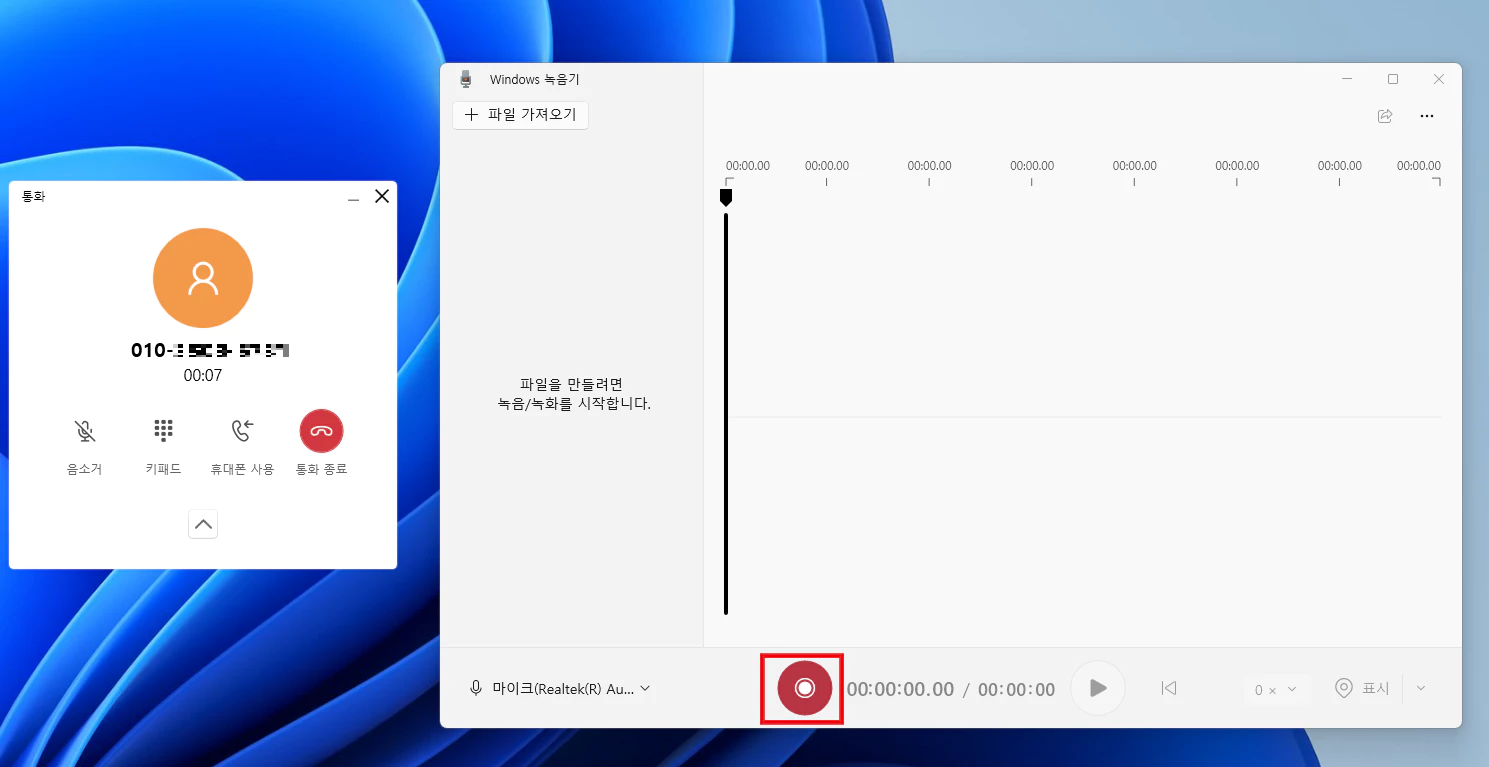This screenshot has height=767, width=1489.
Task: Open the 마이크(Realtek(R) Au... input device dropdown
Action: (x=560, y=688)
